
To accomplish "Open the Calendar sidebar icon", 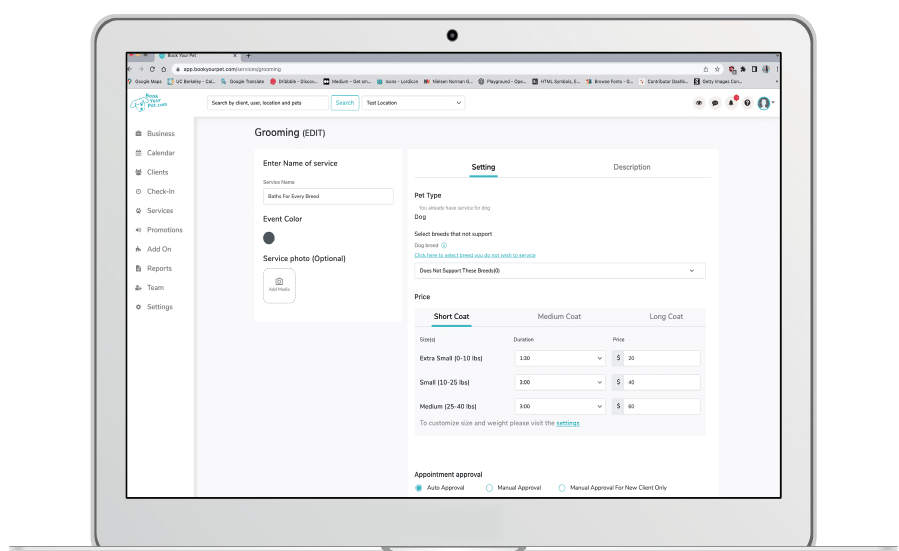I will 138,153.
